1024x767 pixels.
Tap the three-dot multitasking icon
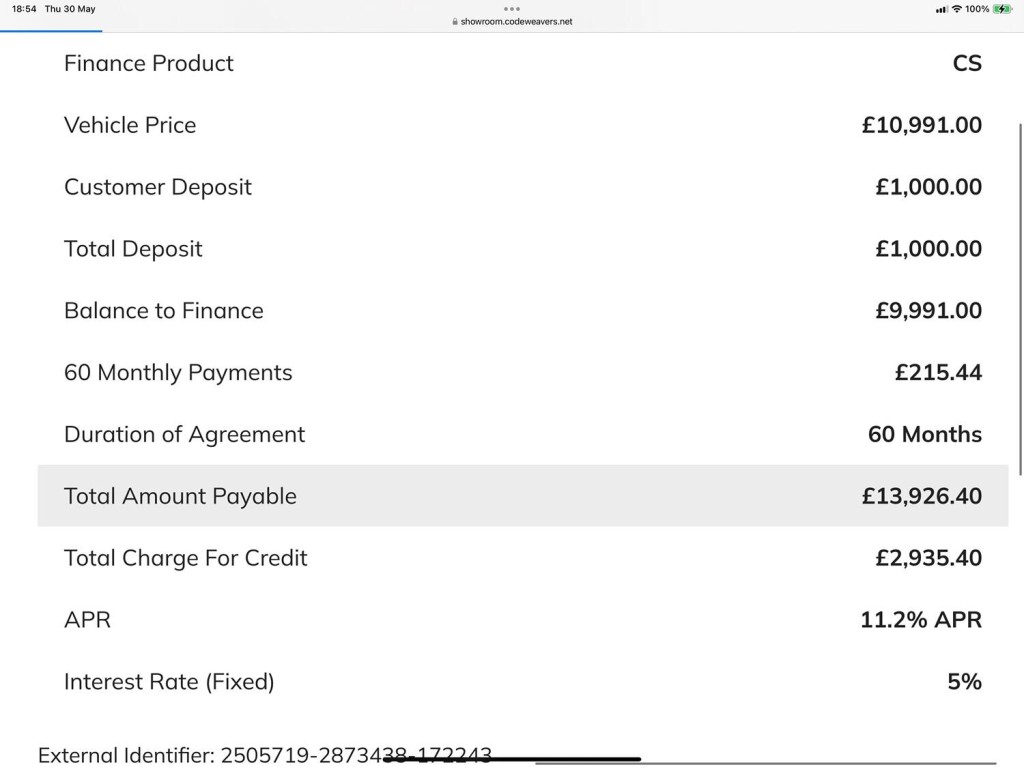tap(512, 9)
